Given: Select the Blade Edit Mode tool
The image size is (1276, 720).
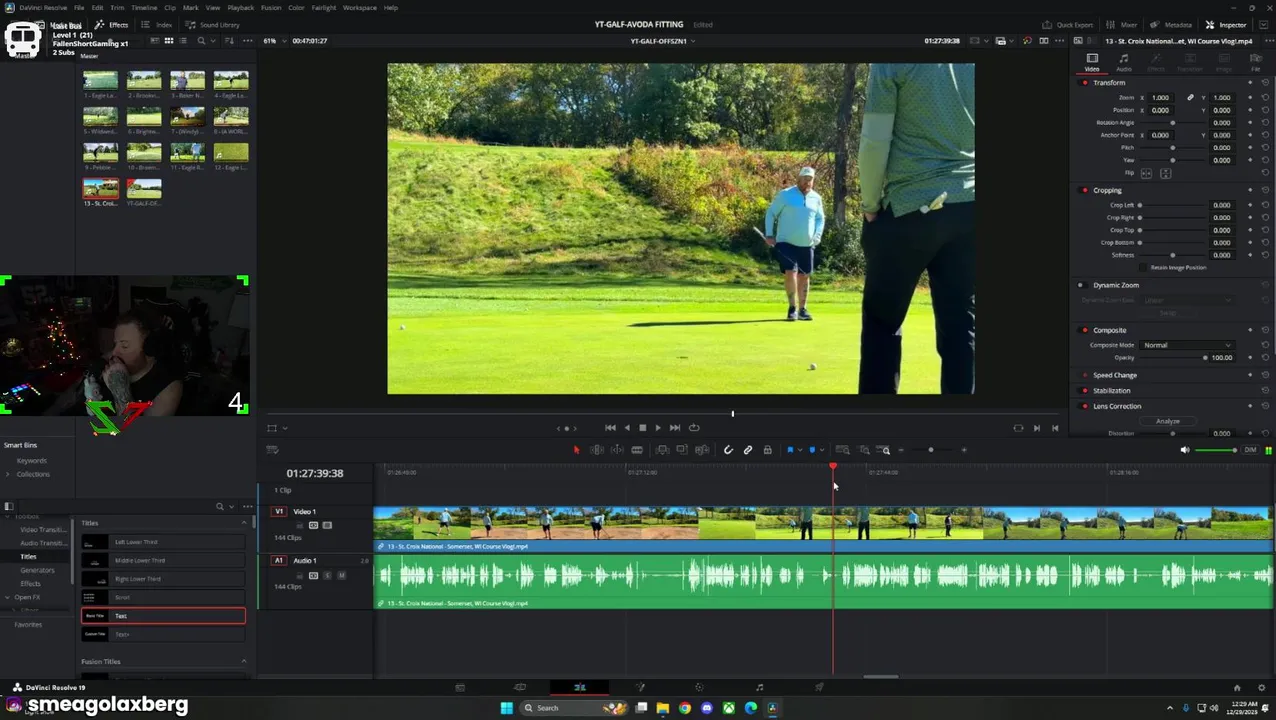Looking at the screenshot, I should (x=637, y=450).
